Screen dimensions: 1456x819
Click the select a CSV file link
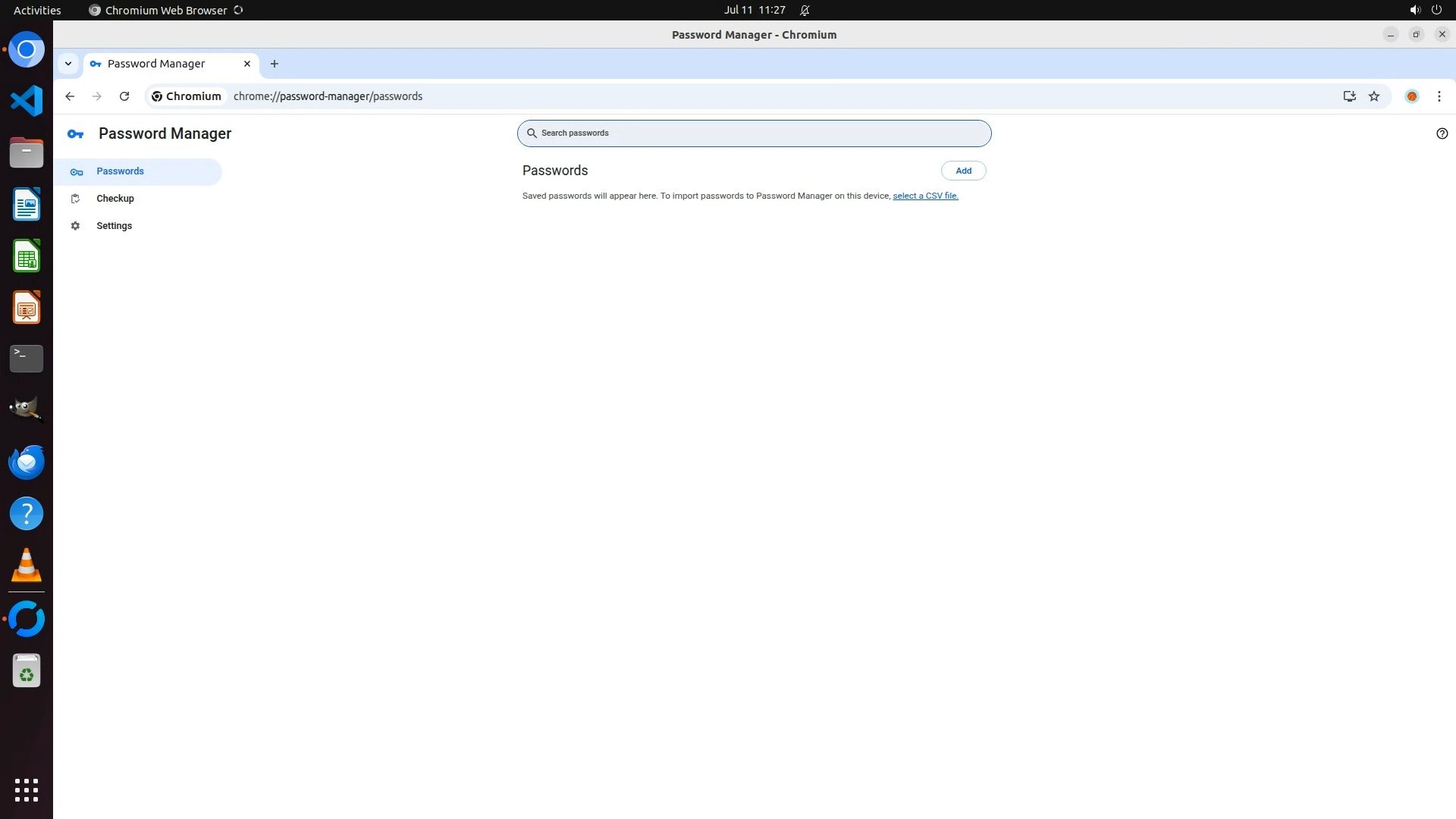(925, 196)
